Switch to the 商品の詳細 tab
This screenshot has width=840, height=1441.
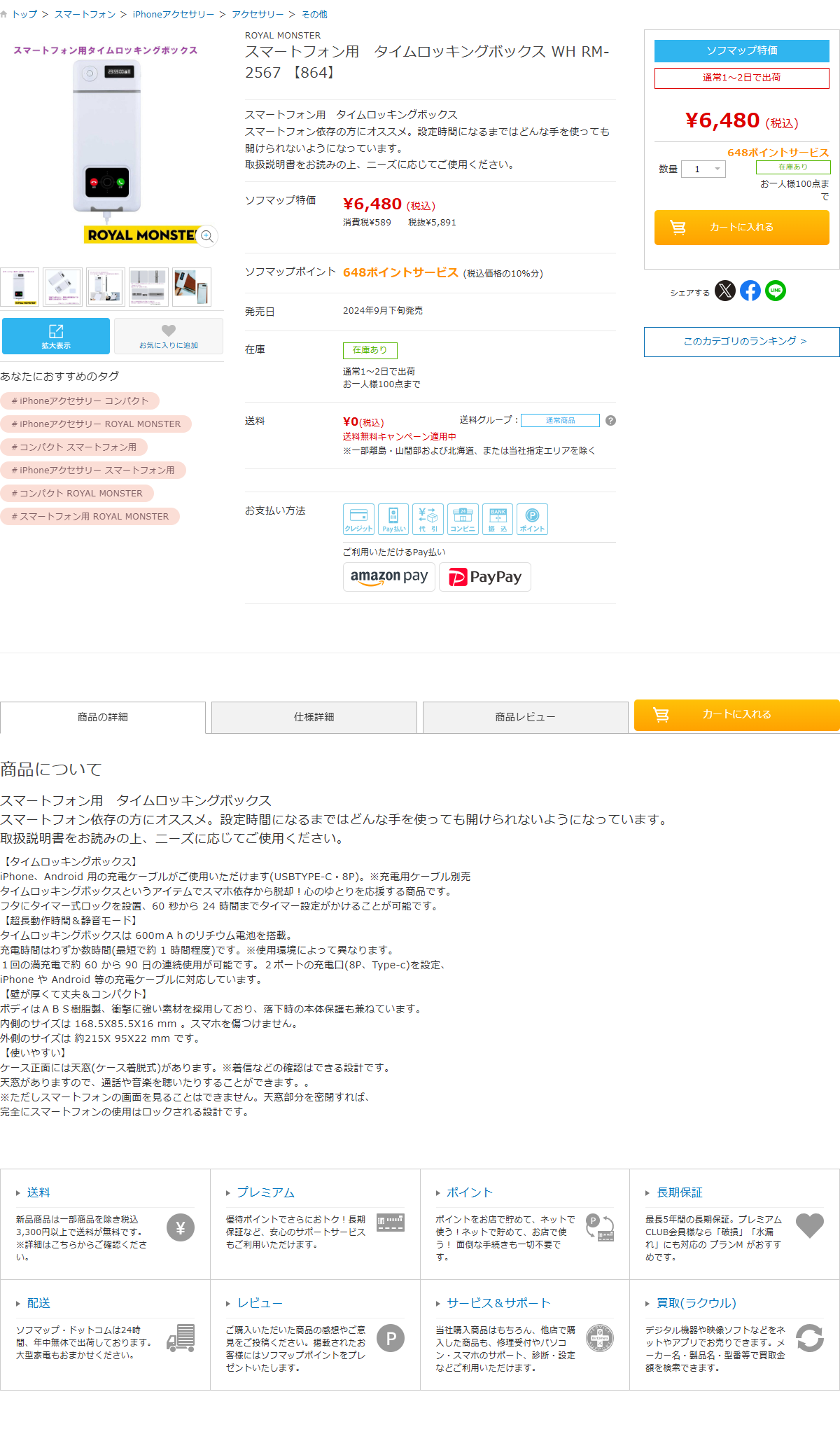click(103, 717)
